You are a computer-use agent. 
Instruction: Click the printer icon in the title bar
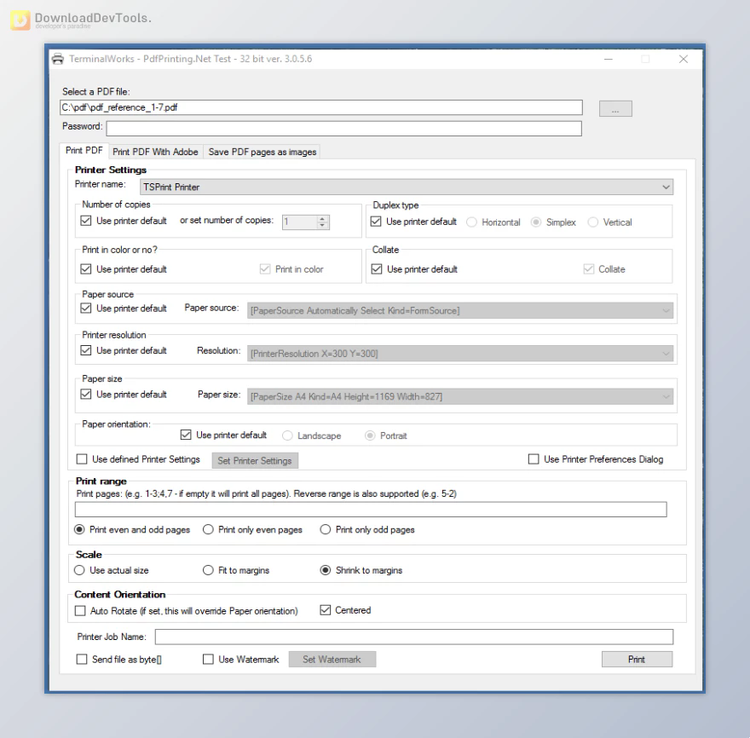(x=57, y=59)
